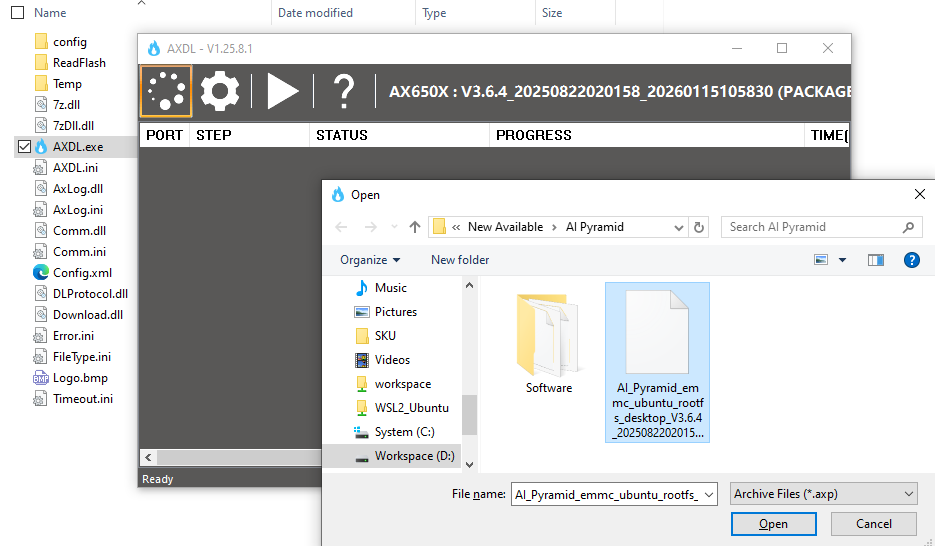Viewport: 935px width, 546px height.
Task: Uncheck the AXDL.exe file checkbox
Action: 24,147
